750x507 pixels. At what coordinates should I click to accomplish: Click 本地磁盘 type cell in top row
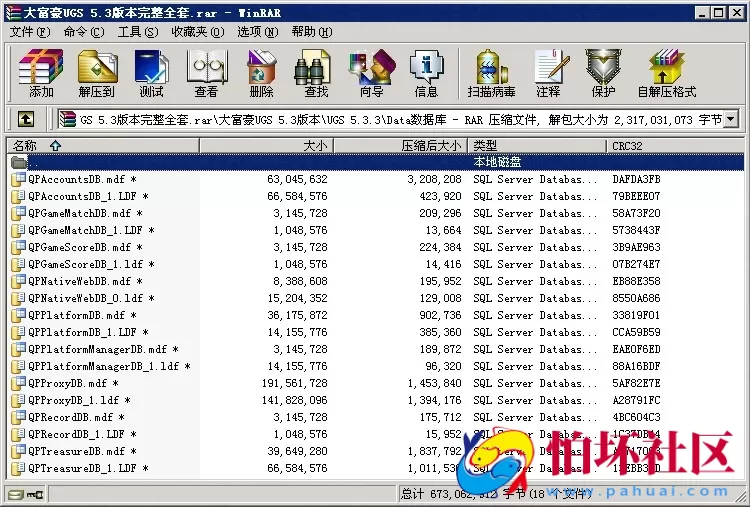(x=497, y=162)
